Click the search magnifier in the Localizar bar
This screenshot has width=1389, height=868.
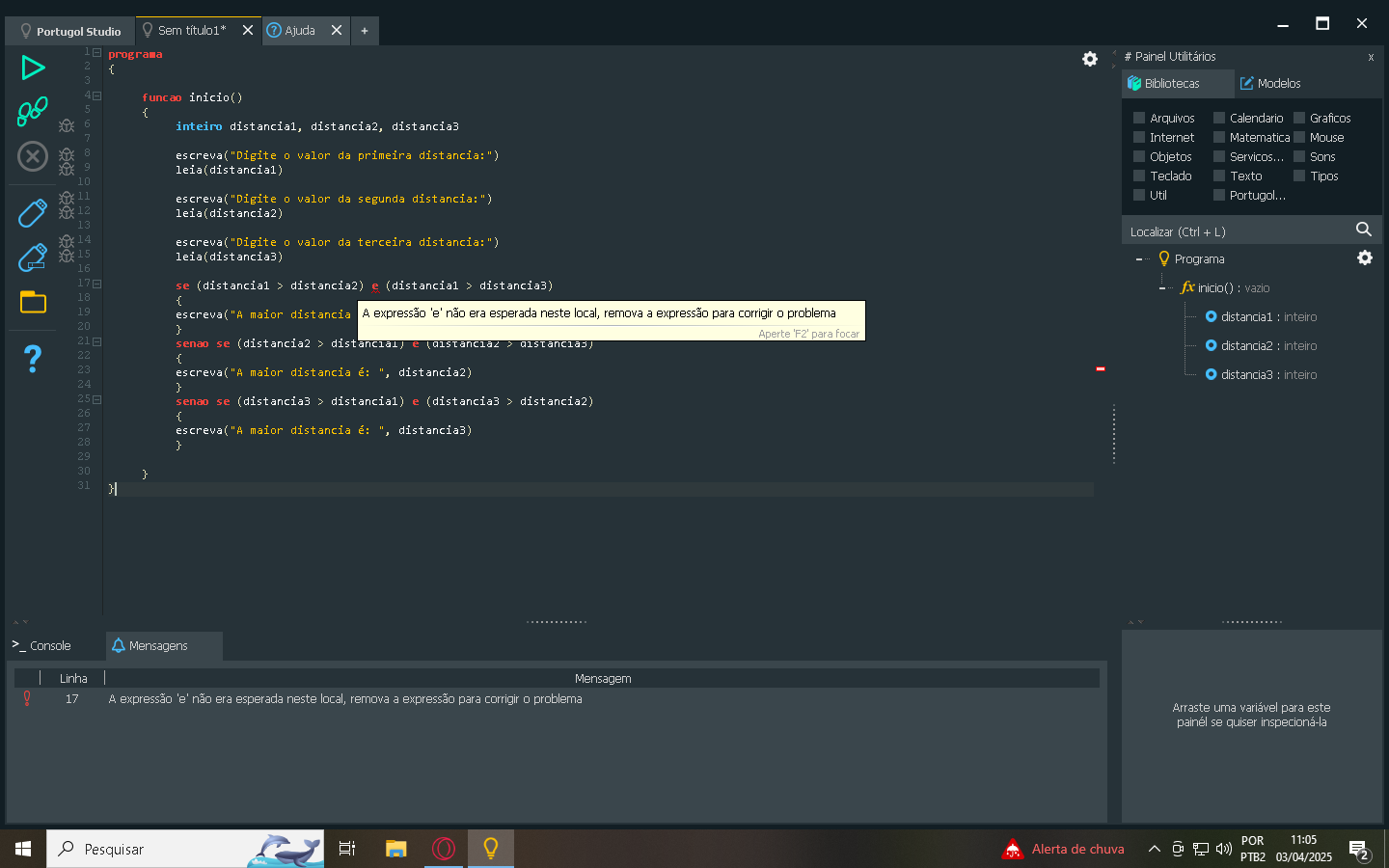point(1364,230)
